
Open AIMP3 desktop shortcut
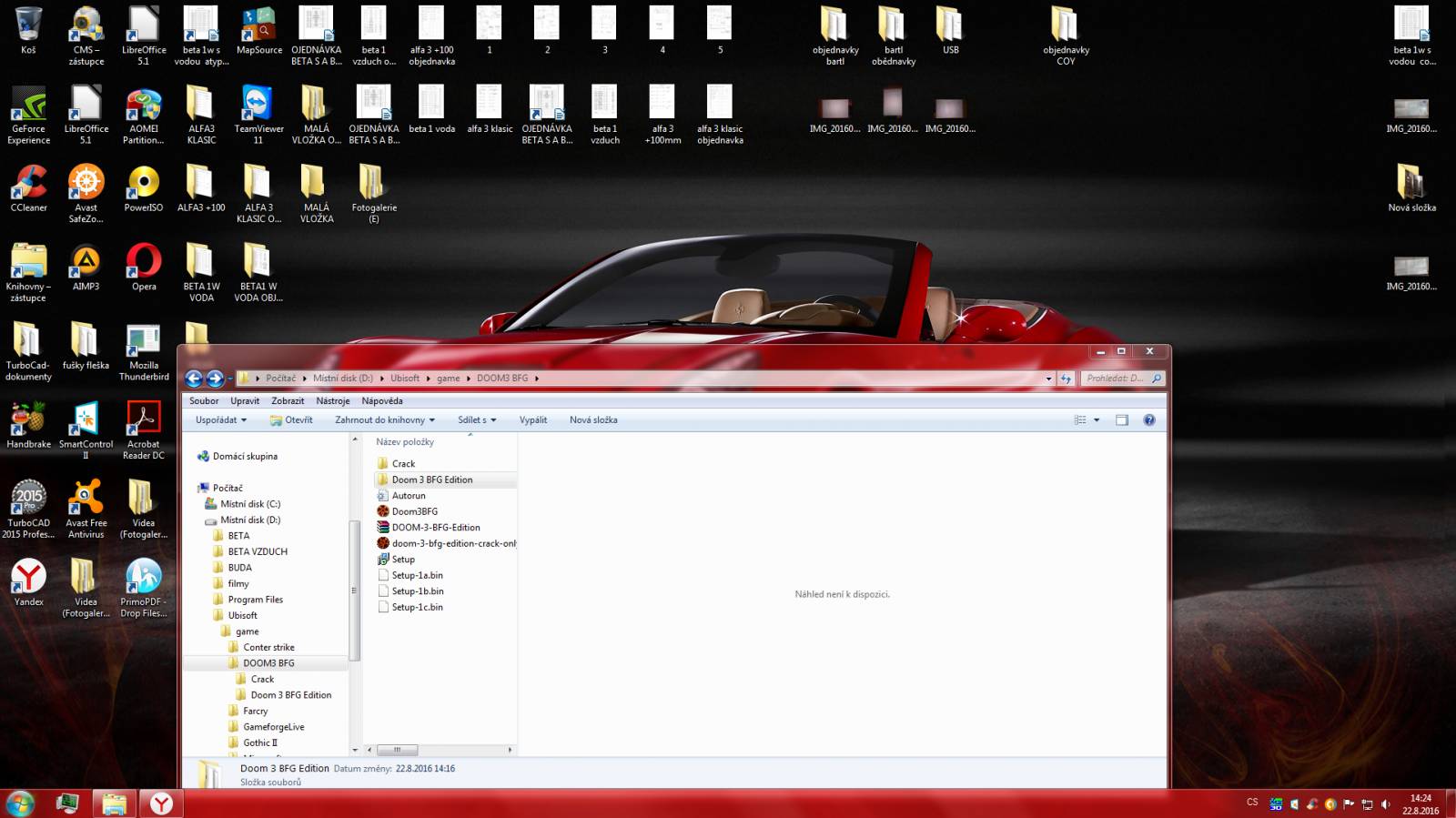(x=86, y=268)
